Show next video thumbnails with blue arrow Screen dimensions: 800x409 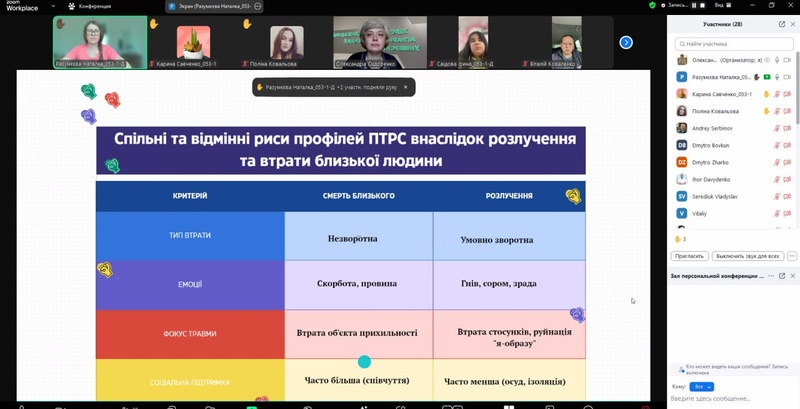point(626,42)
